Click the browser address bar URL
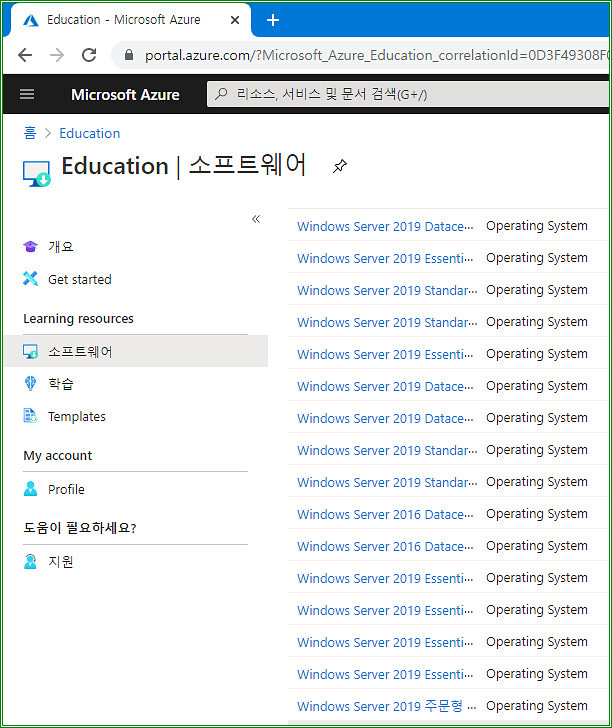The image size is (612, 728). click(x=376, y=55)
